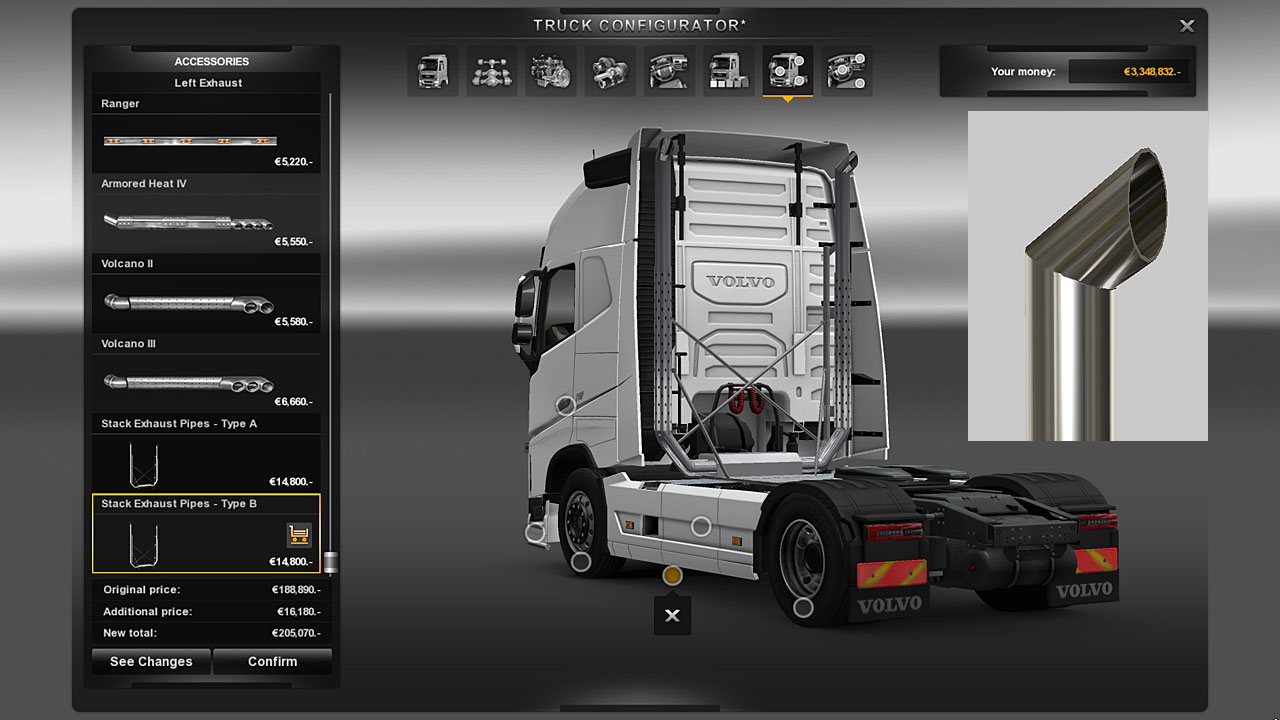Confirm the truck configuration purchase
This screenshot has height=720, width=1280.
click(x=272, y=661)
